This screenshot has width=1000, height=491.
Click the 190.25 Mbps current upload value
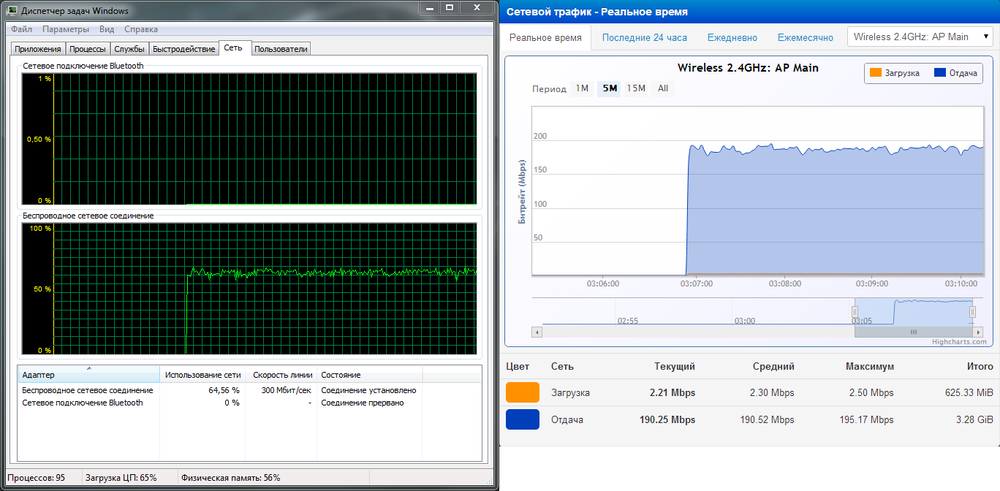667,420
